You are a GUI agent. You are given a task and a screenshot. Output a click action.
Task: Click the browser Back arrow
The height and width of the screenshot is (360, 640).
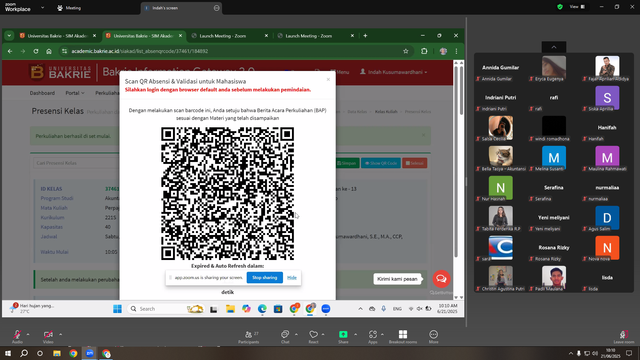pos(10,51)
